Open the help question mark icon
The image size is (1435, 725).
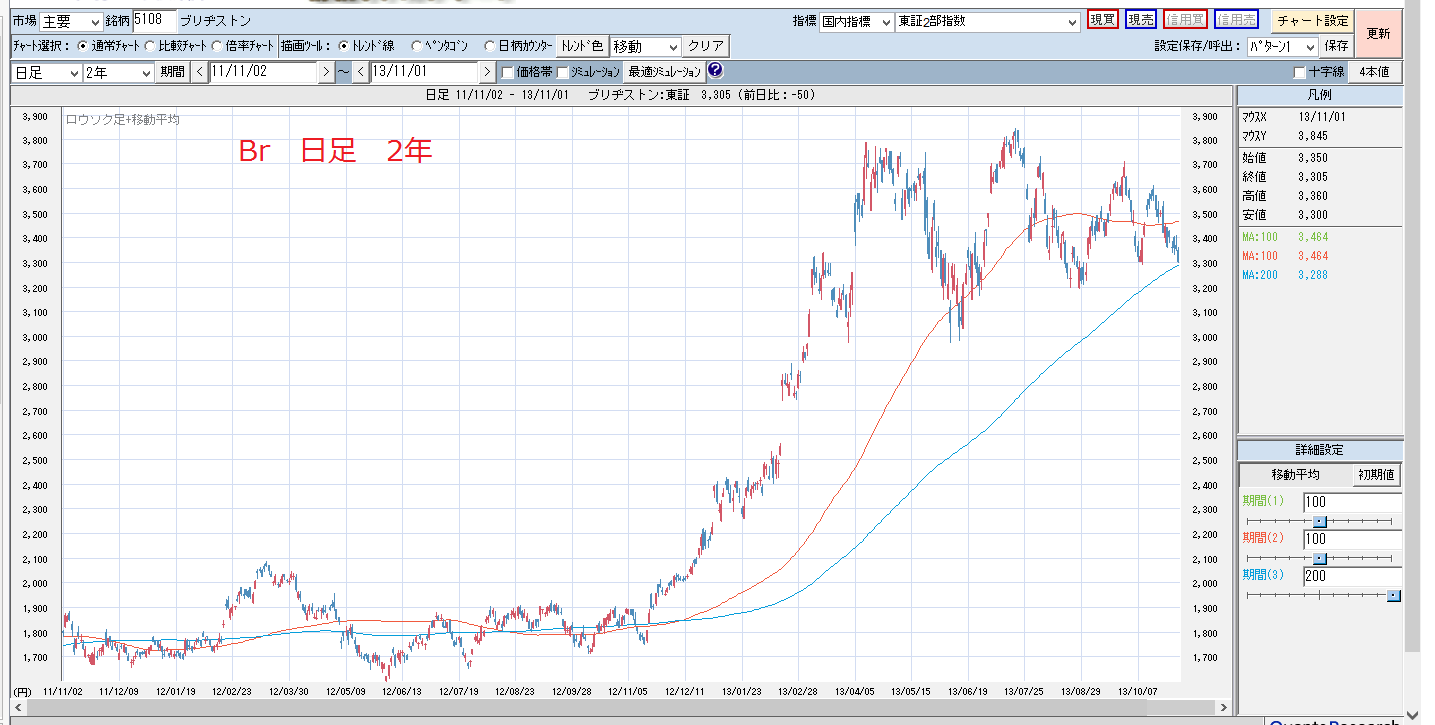714,71
